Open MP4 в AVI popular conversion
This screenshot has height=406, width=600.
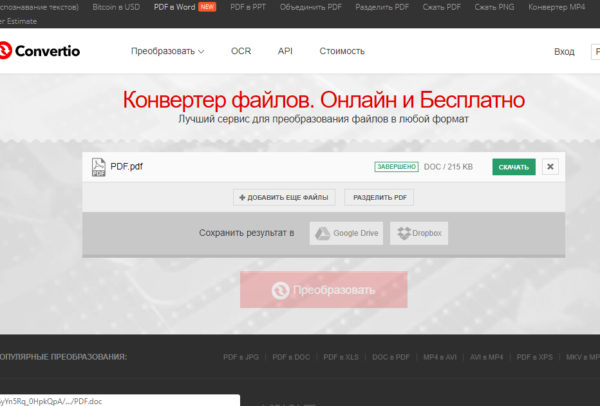440,357
